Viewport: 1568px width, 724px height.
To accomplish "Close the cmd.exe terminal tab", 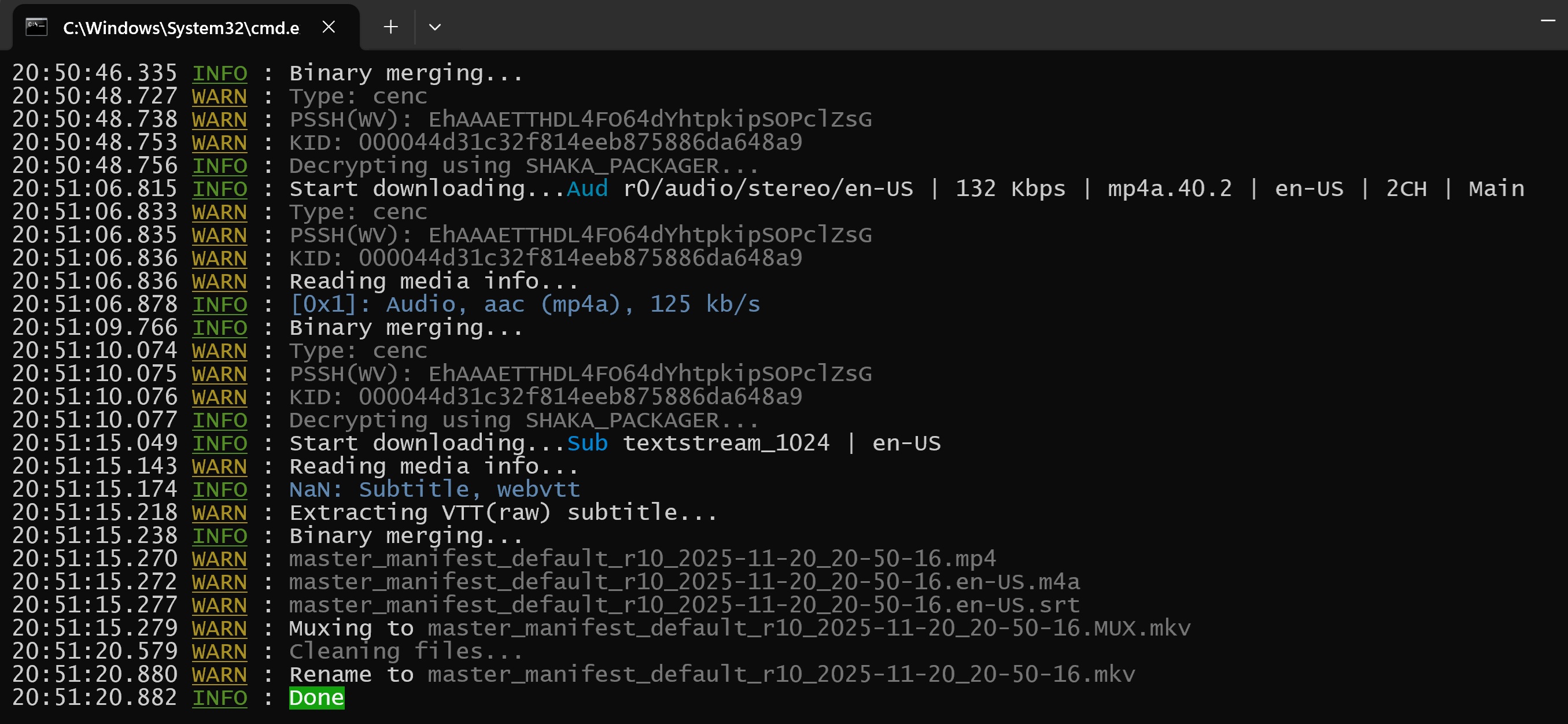I will tap(329, 27).
